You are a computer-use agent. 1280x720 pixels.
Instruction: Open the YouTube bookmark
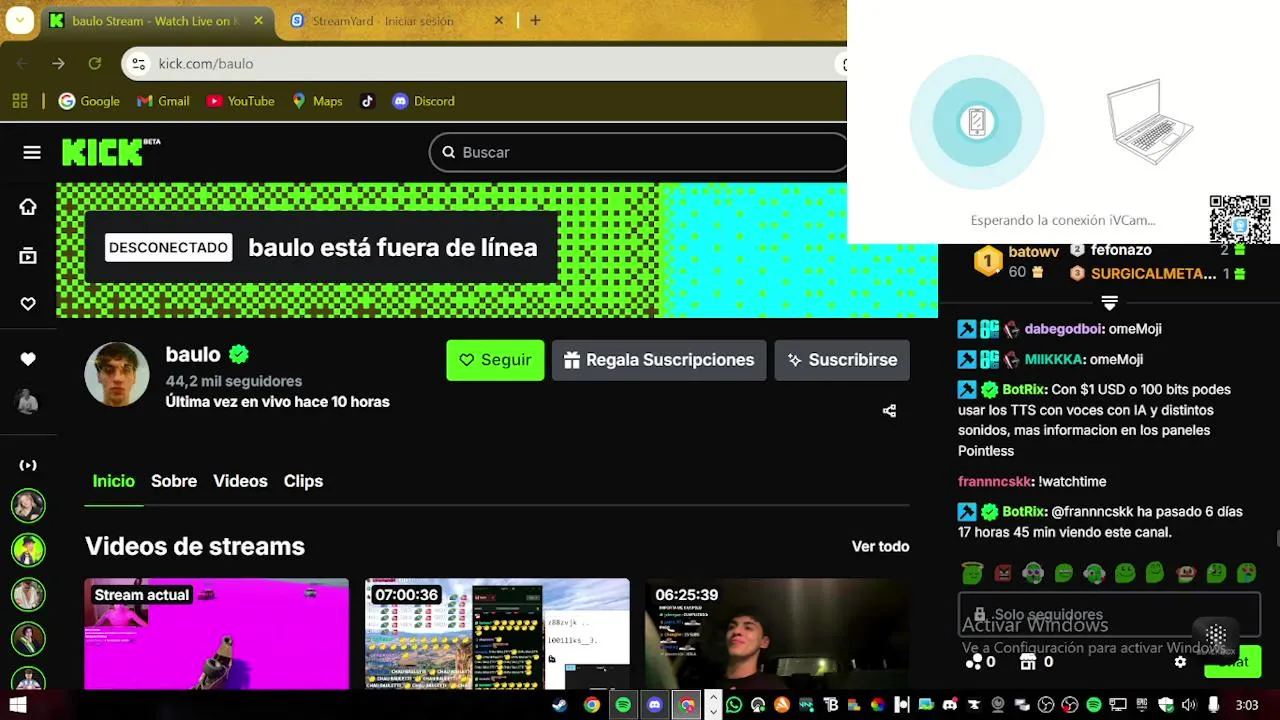240,101
